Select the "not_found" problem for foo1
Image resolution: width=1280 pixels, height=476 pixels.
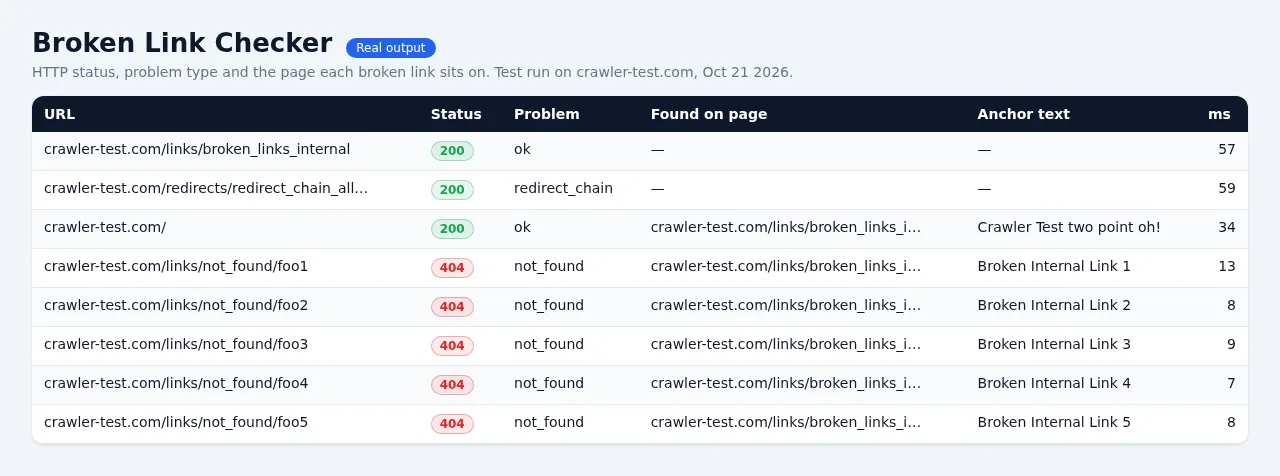549,266
